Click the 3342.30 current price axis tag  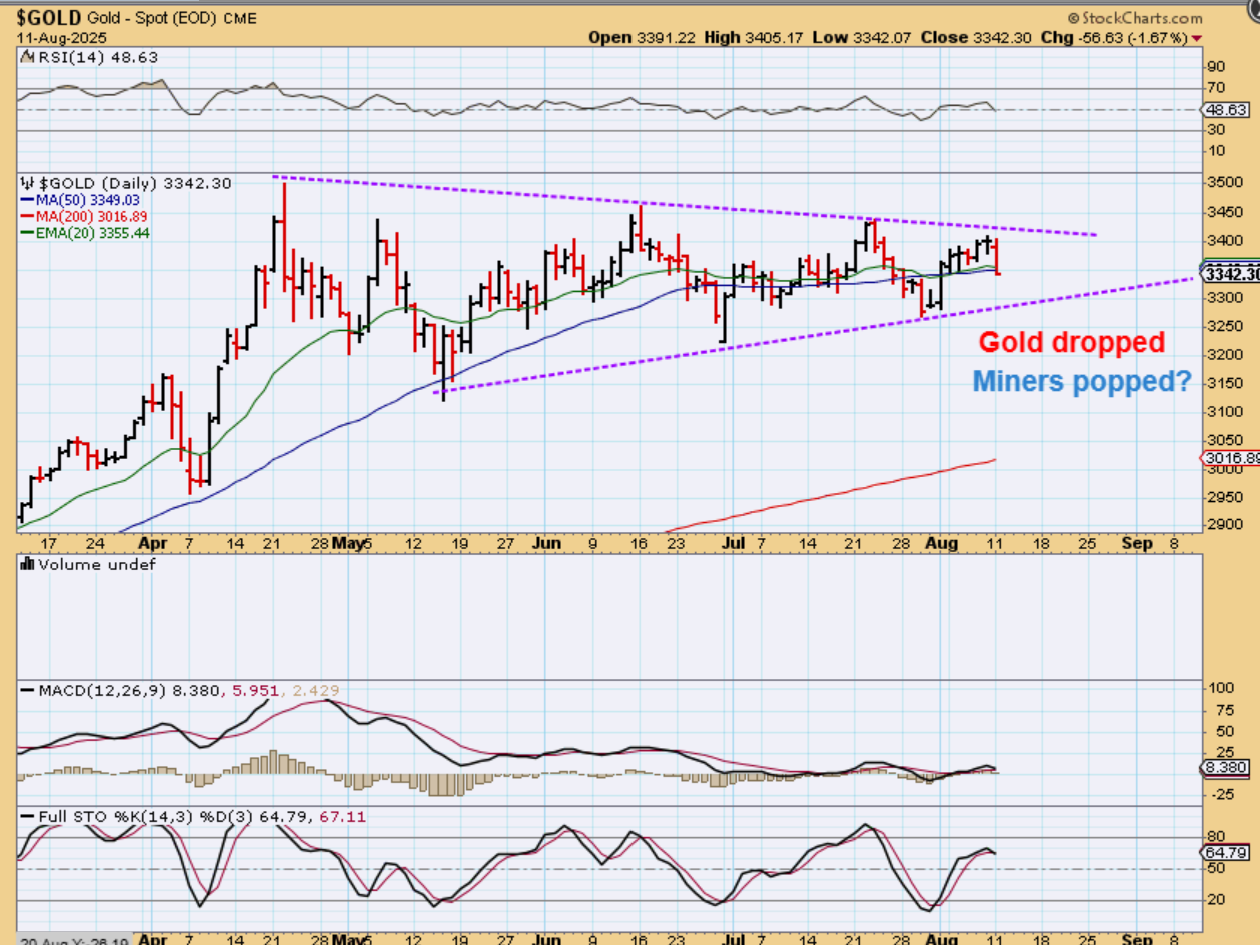[1232, 274]
